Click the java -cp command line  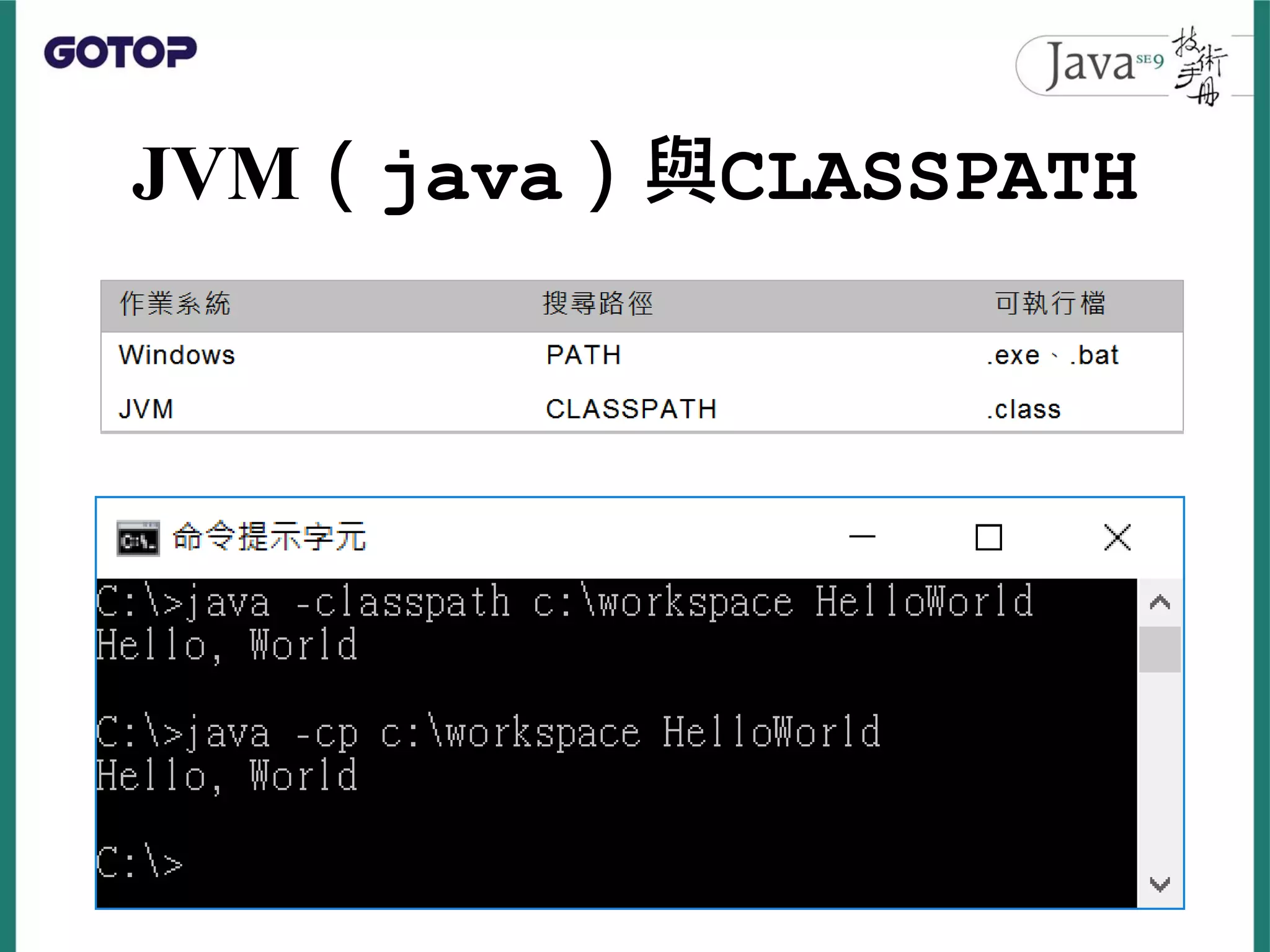[x=489, y=733]
